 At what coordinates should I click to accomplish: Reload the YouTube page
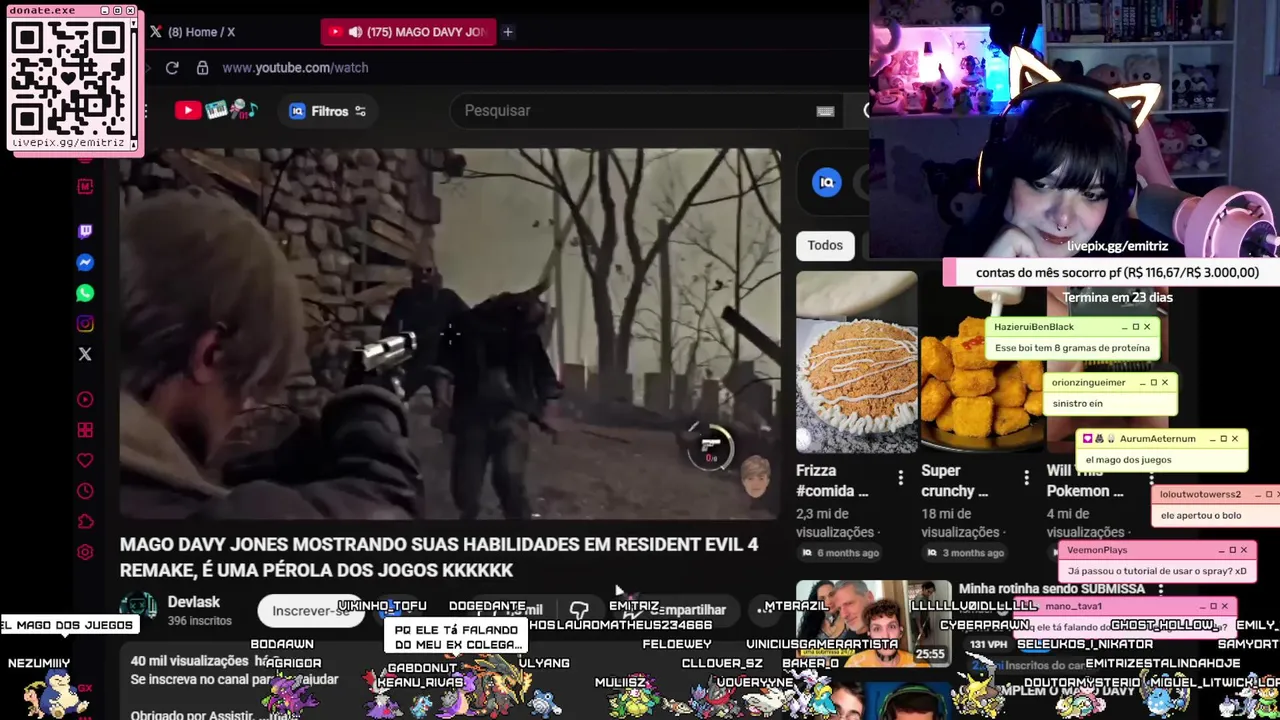point(172,68)
